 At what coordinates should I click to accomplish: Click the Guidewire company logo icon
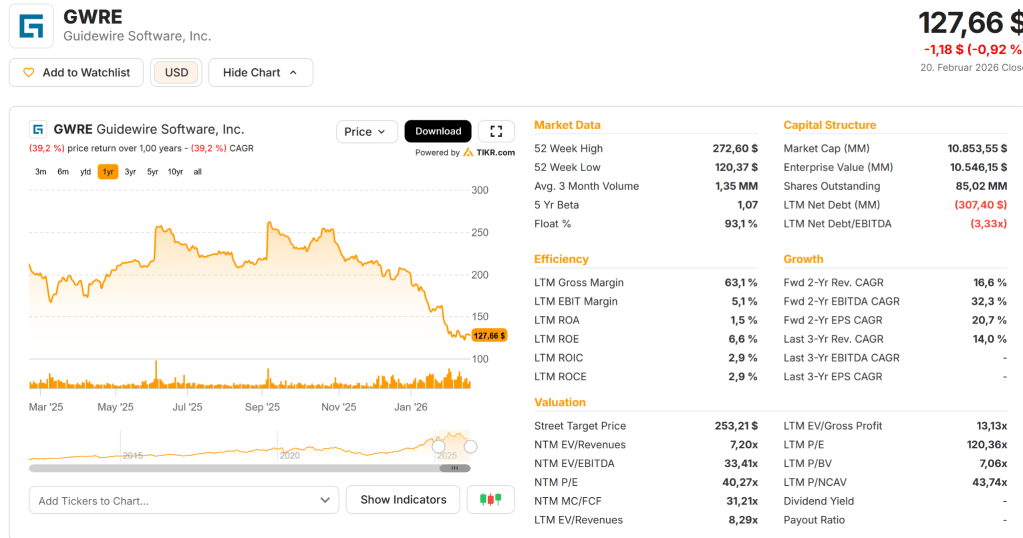[x=31, y=26]
